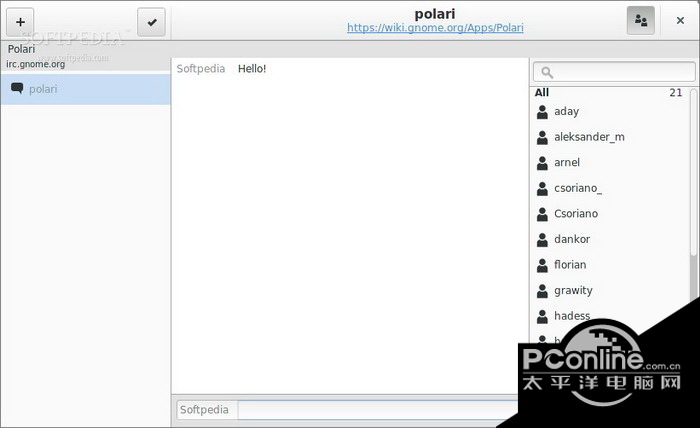Click the avatar icon next to dankor

542,240
